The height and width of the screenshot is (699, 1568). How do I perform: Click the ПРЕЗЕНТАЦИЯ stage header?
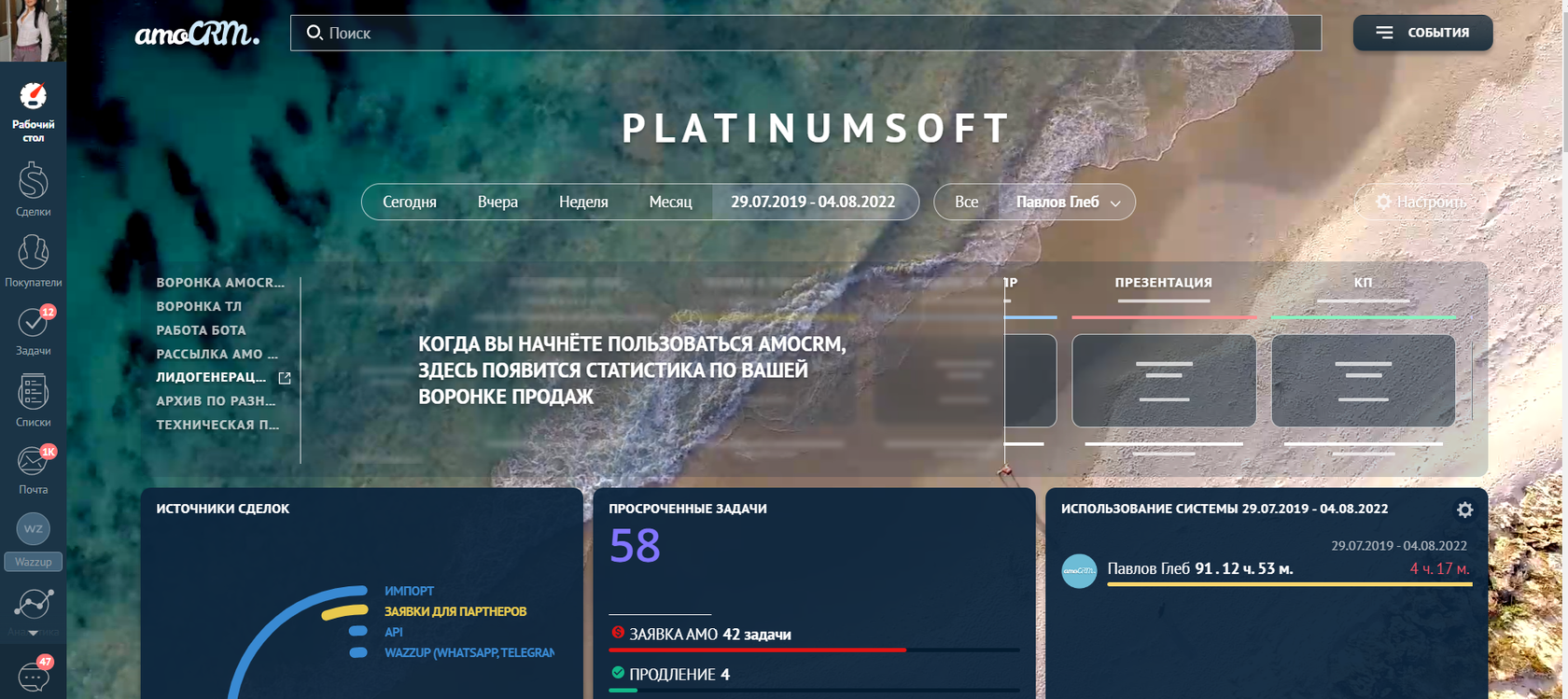[x=1164, y=282]
